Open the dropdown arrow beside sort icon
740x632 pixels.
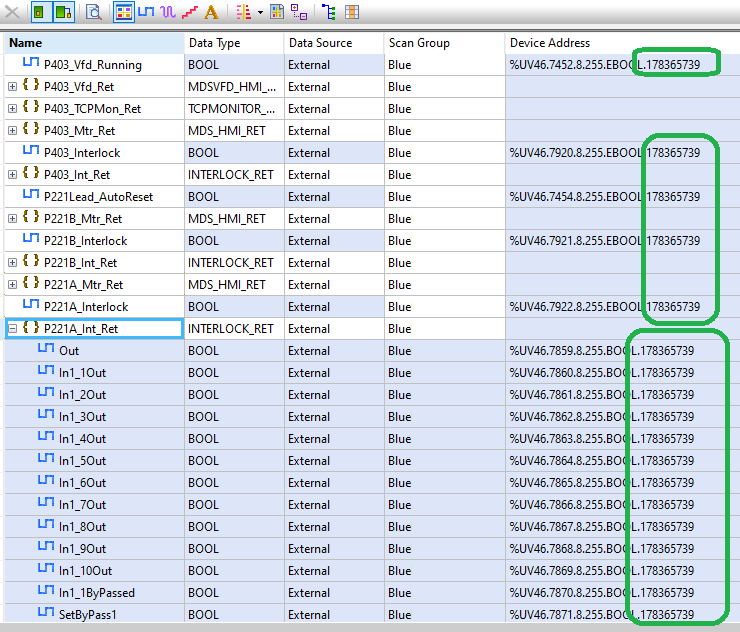[260, 13]
